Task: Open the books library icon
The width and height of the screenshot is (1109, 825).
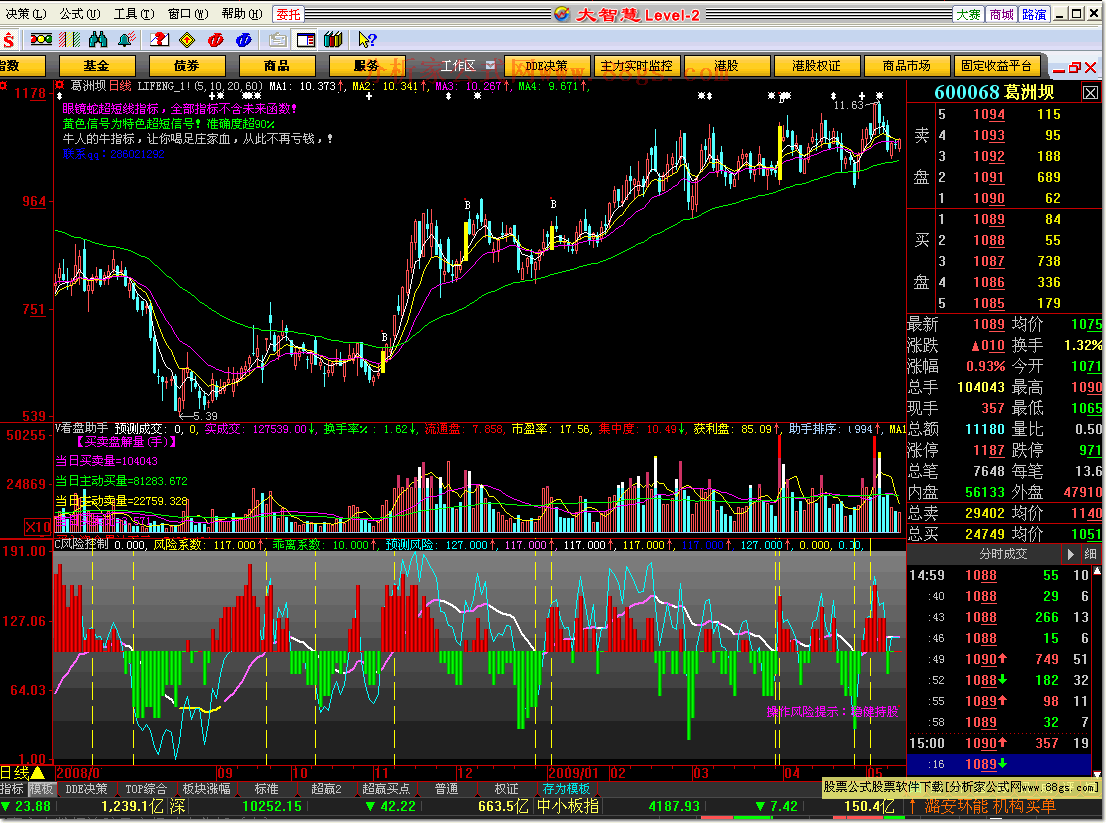Action: click(333, 40)
